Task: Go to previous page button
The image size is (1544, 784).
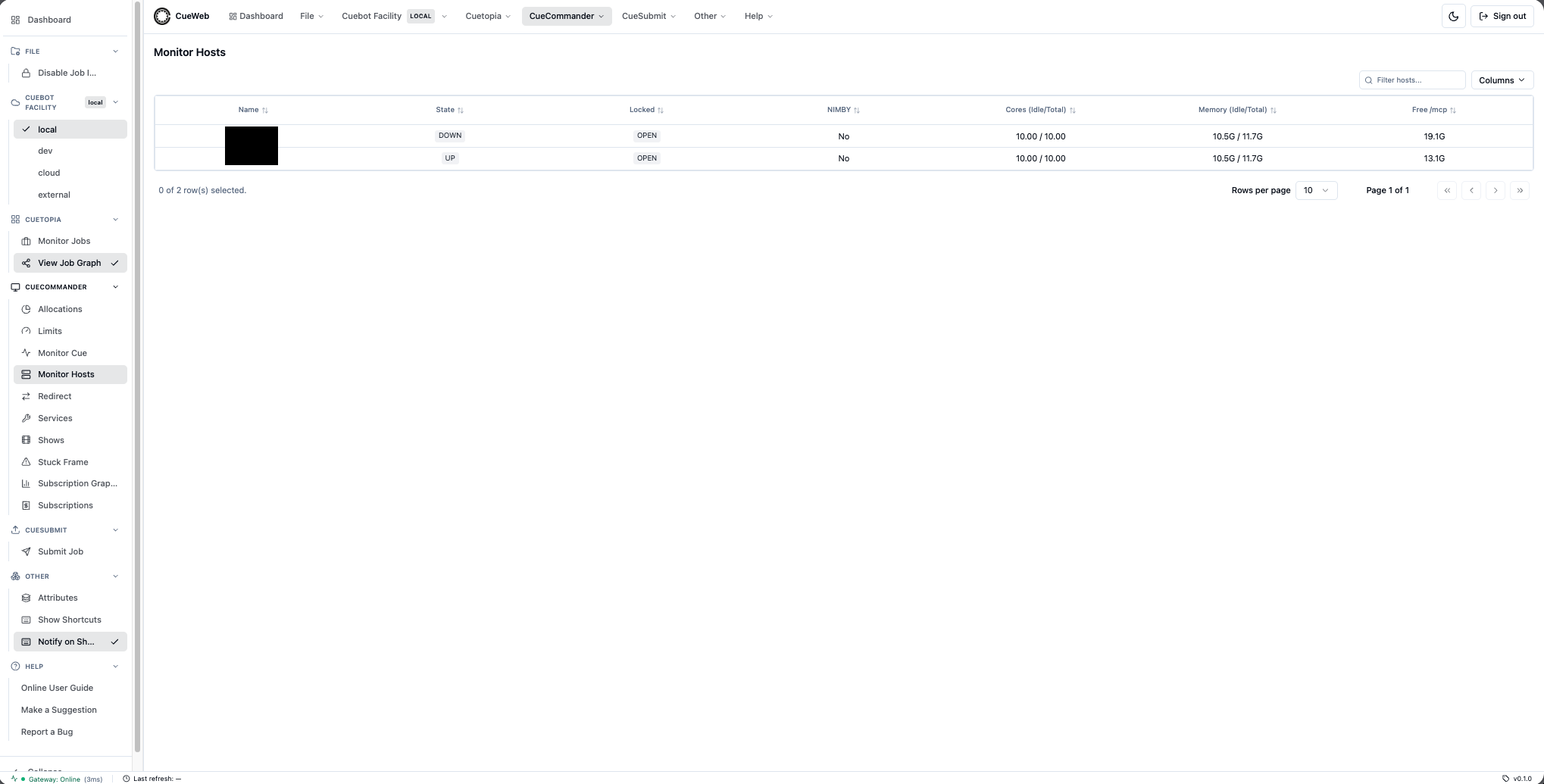Action: (x=1471, y=190)
